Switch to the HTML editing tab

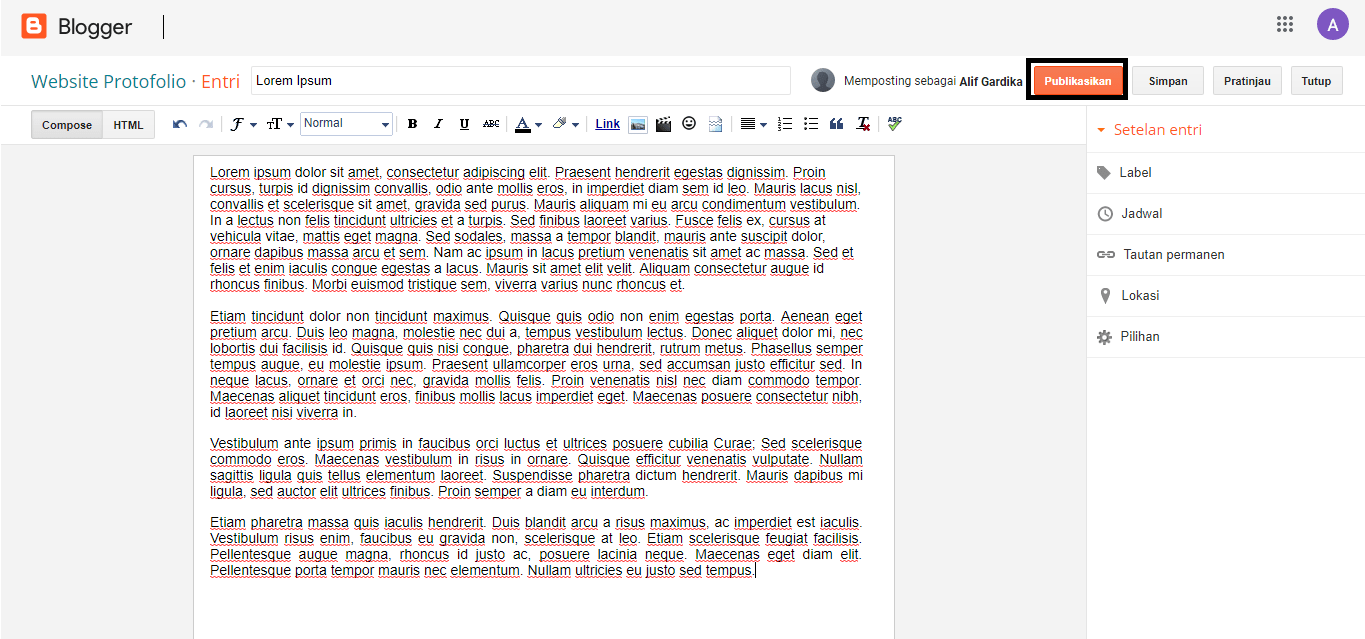click(127, 124)
